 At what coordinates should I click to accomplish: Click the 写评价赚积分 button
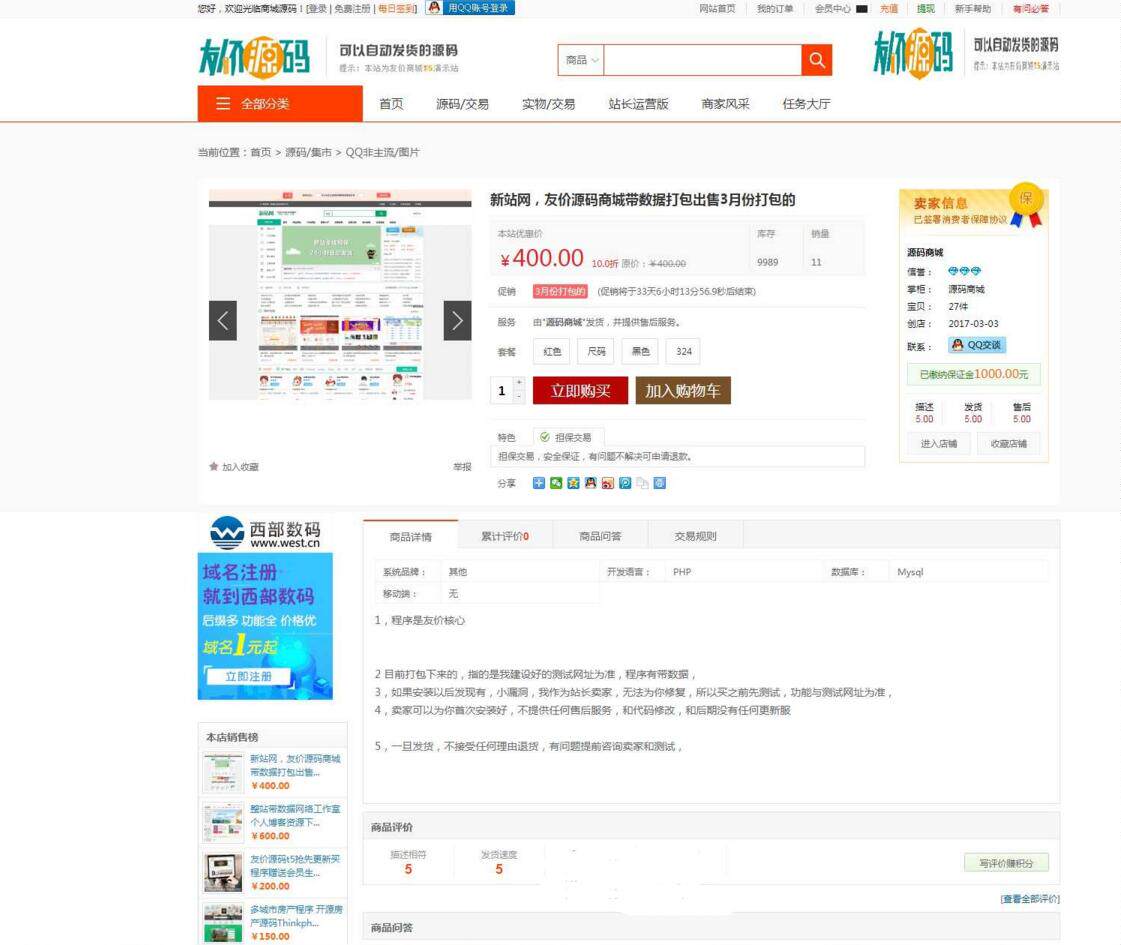(x=1006, y=863)
